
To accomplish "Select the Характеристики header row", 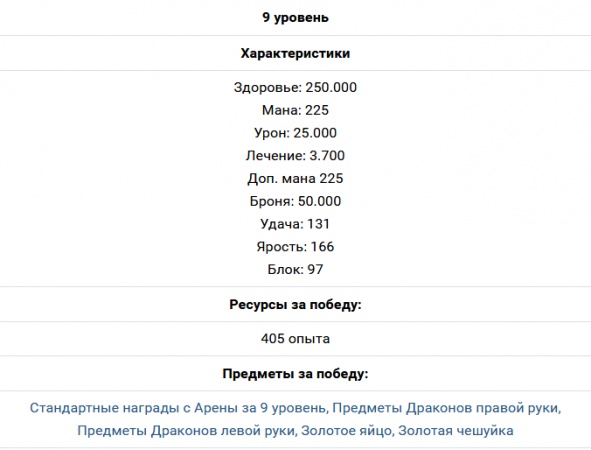I will pos(296,53).
